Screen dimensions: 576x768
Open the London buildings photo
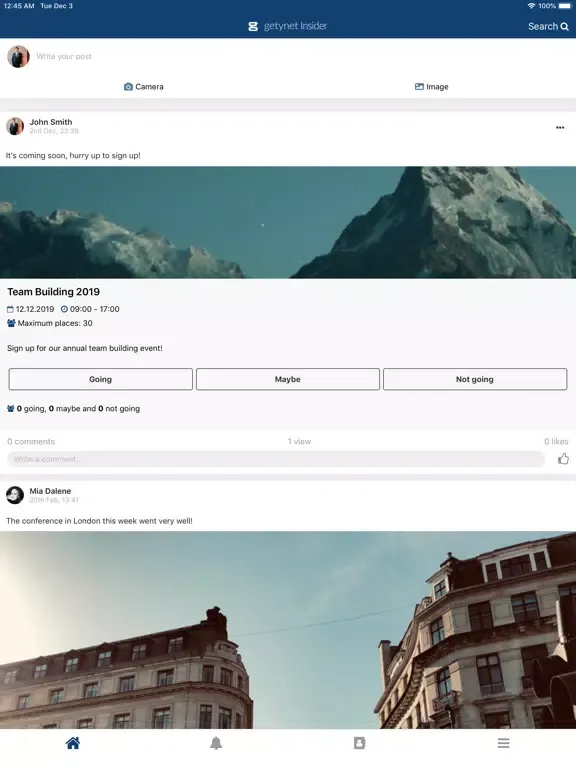click(288, 630)
